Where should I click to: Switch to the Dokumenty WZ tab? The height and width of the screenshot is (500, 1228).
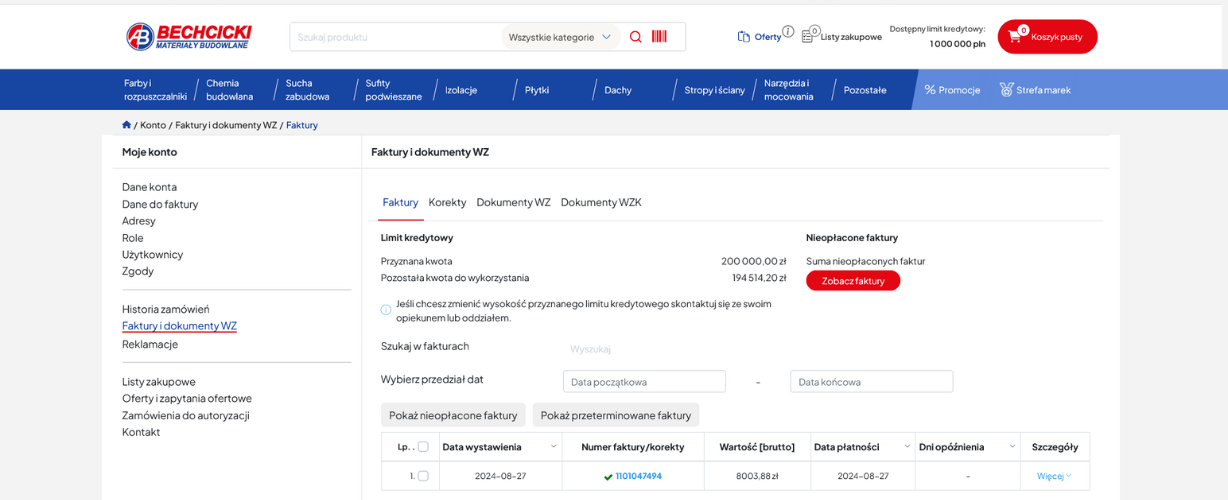coord(513,202)
